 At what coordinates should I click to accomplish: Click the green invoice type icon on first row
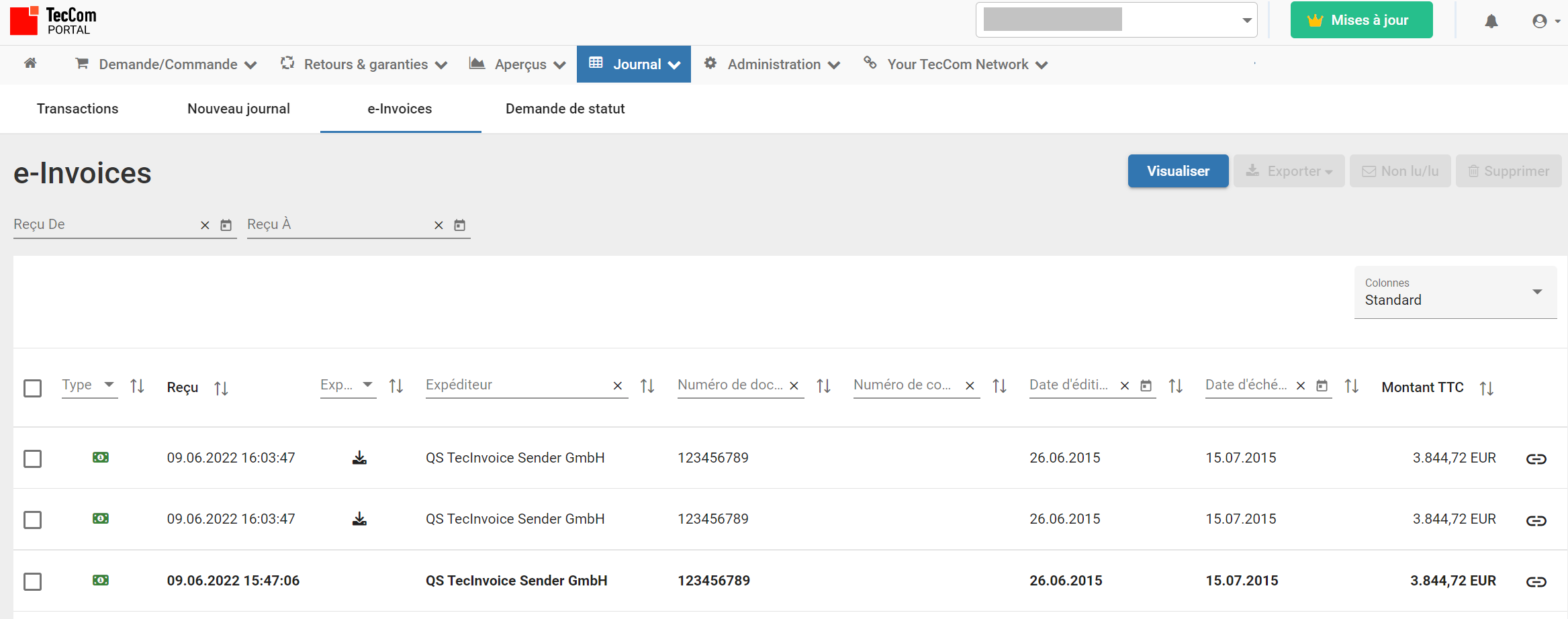pyautogui.click(x=99, y=457)
